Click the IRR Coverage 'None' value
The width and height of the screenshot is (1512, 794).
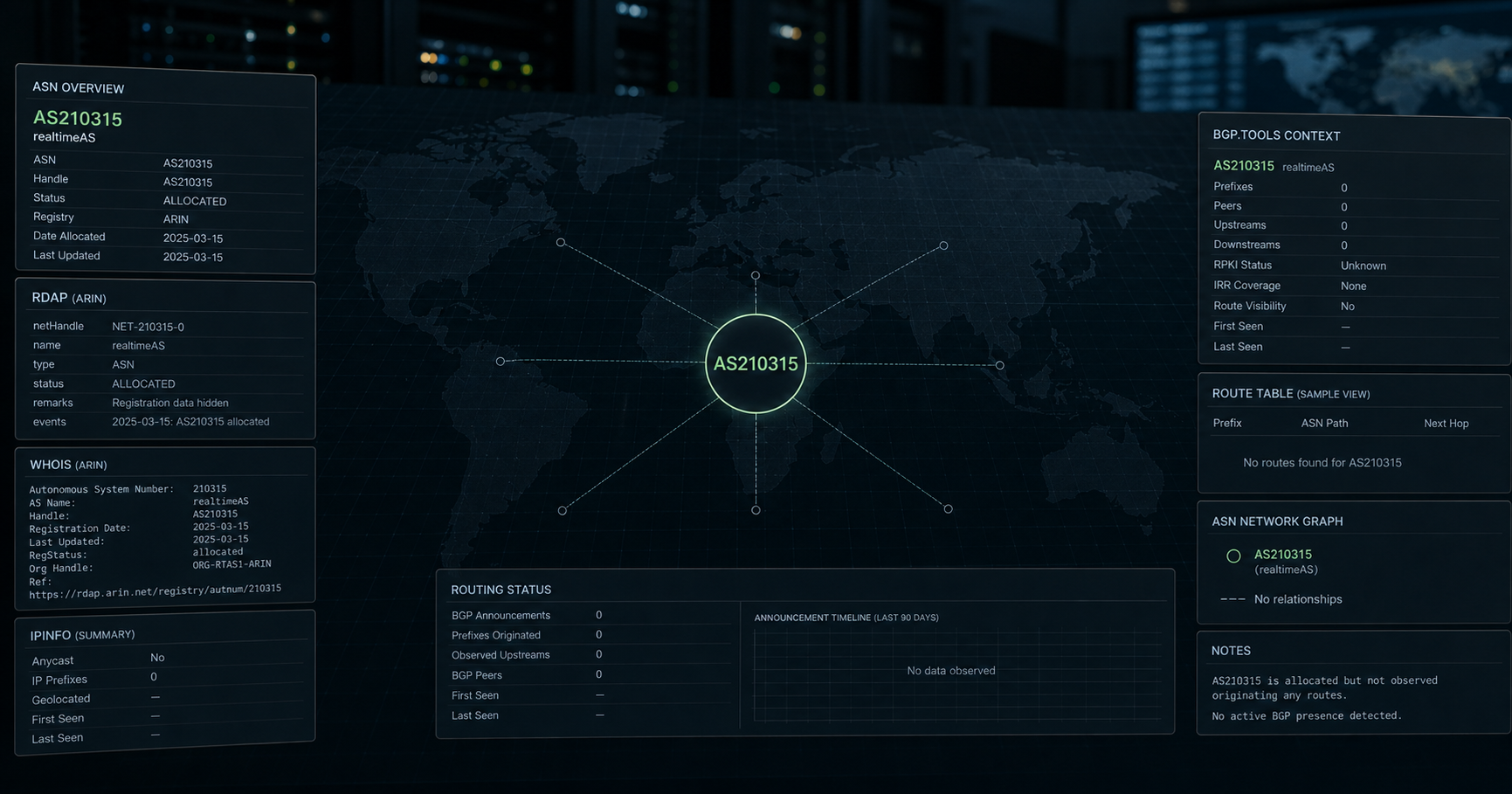pos(1354,286)
